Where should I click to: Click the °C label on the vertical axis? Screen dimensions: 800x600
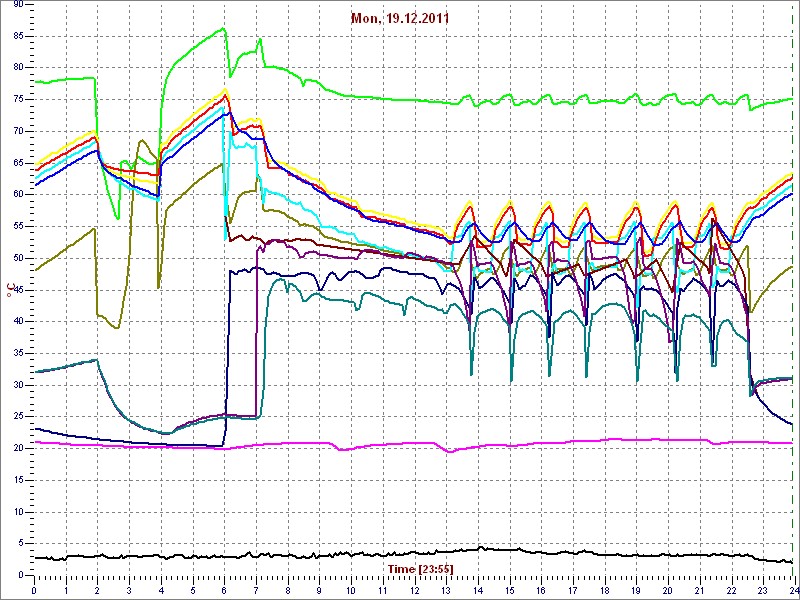point(10,290)
